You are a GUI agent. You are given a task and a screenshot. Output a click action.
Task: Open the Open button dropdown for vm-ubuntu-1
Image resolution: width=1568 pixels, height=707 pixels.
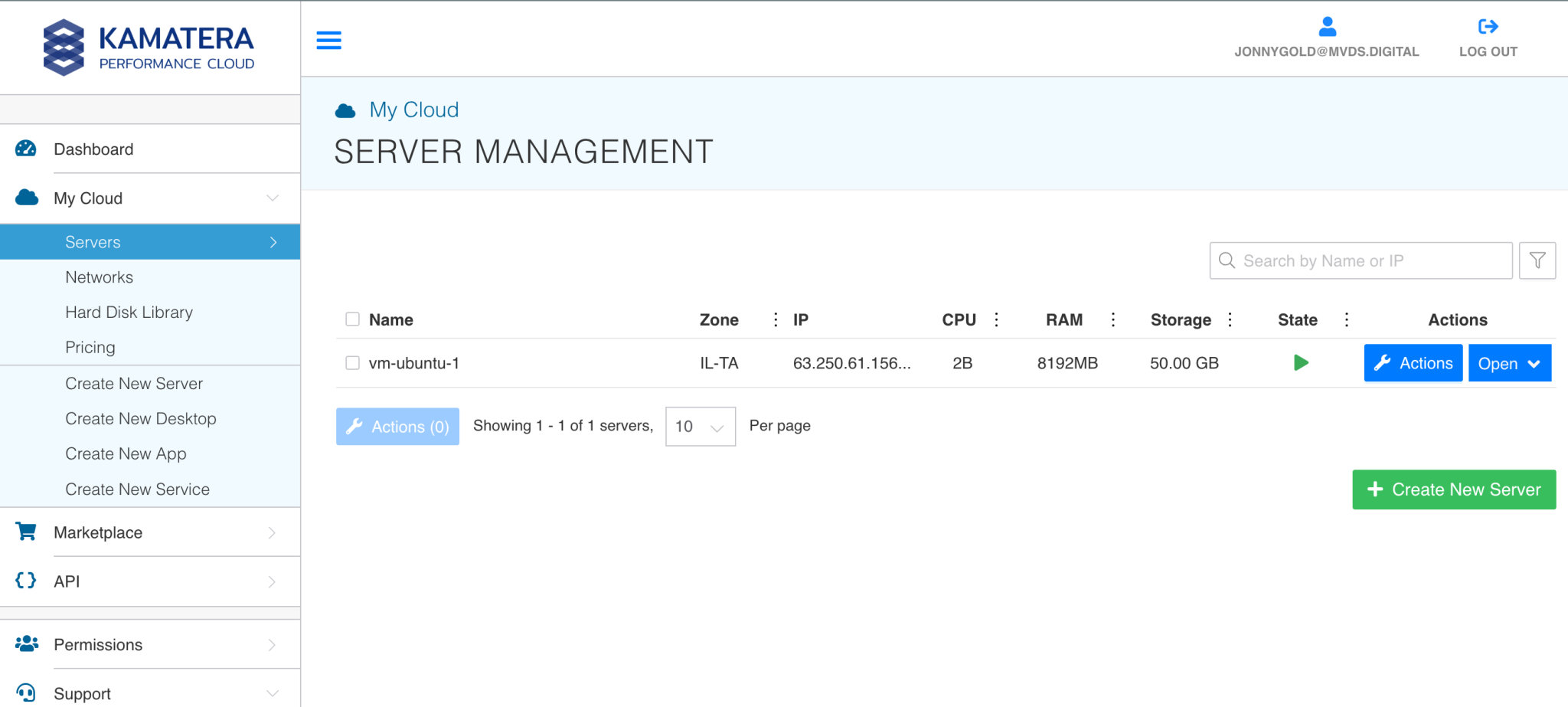pyautogui.click(x=1510, y=363)
